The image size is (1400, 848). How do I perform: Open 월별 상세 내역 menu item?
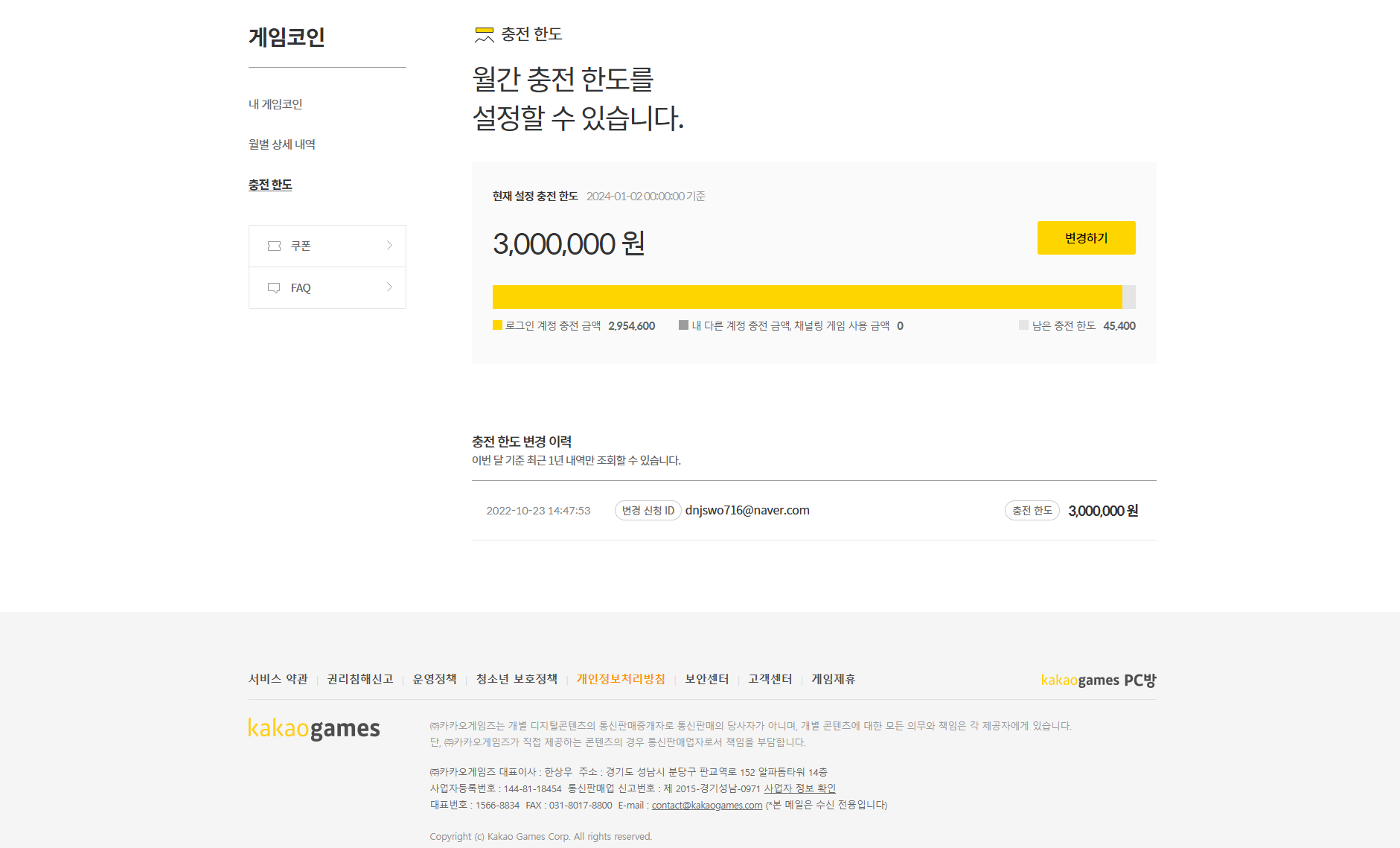pyautogui.click(x=282, y=144)
